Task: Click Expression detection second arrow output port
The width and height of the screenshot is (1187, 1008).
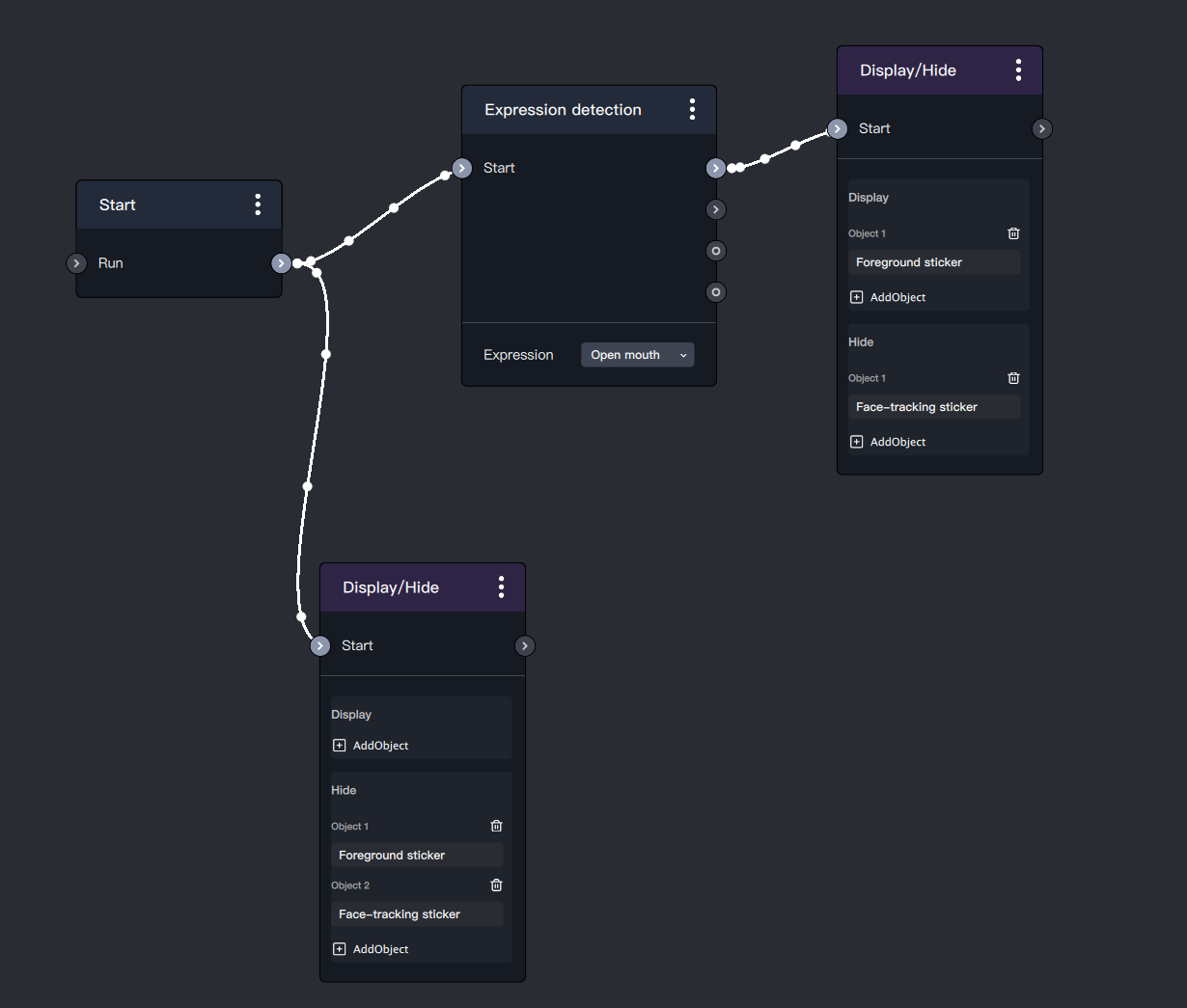Action: pos(715,209)
